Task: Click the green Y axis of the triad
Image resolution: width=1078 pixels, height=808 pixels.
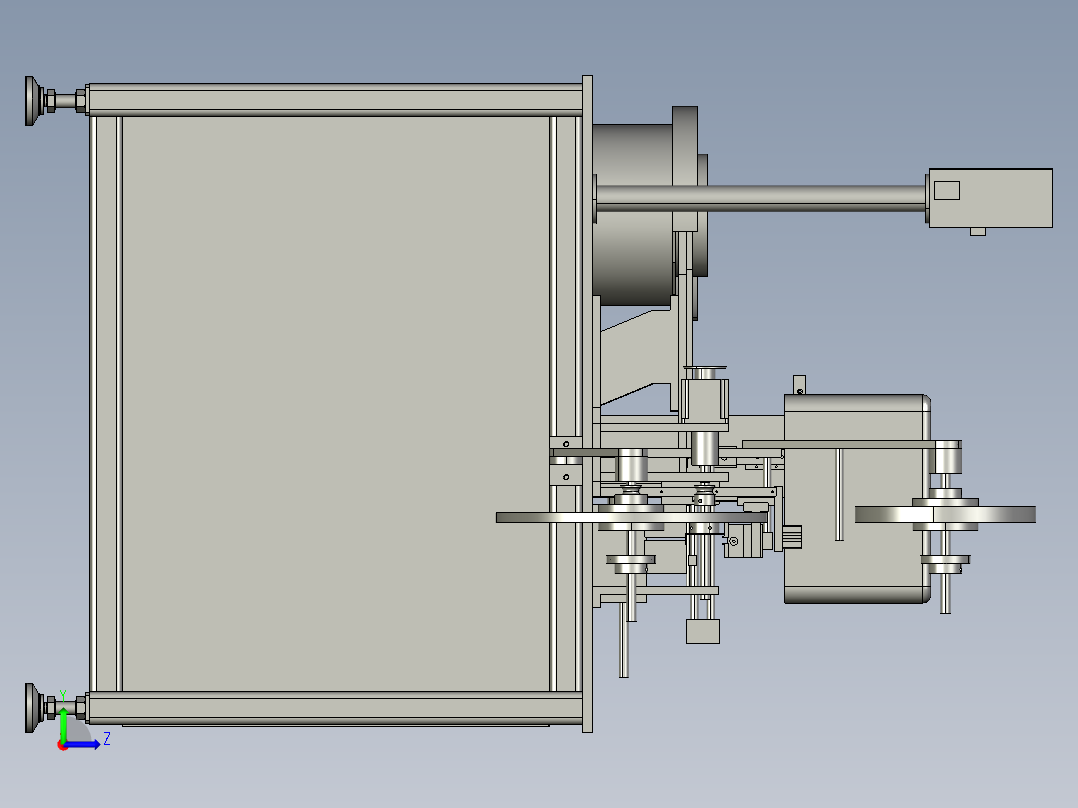Action: click(x=63, y=723)
